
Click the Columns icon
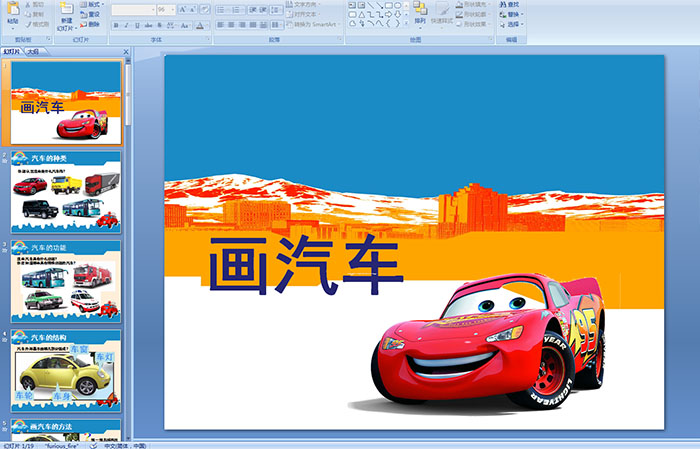(x=277, y=25)
